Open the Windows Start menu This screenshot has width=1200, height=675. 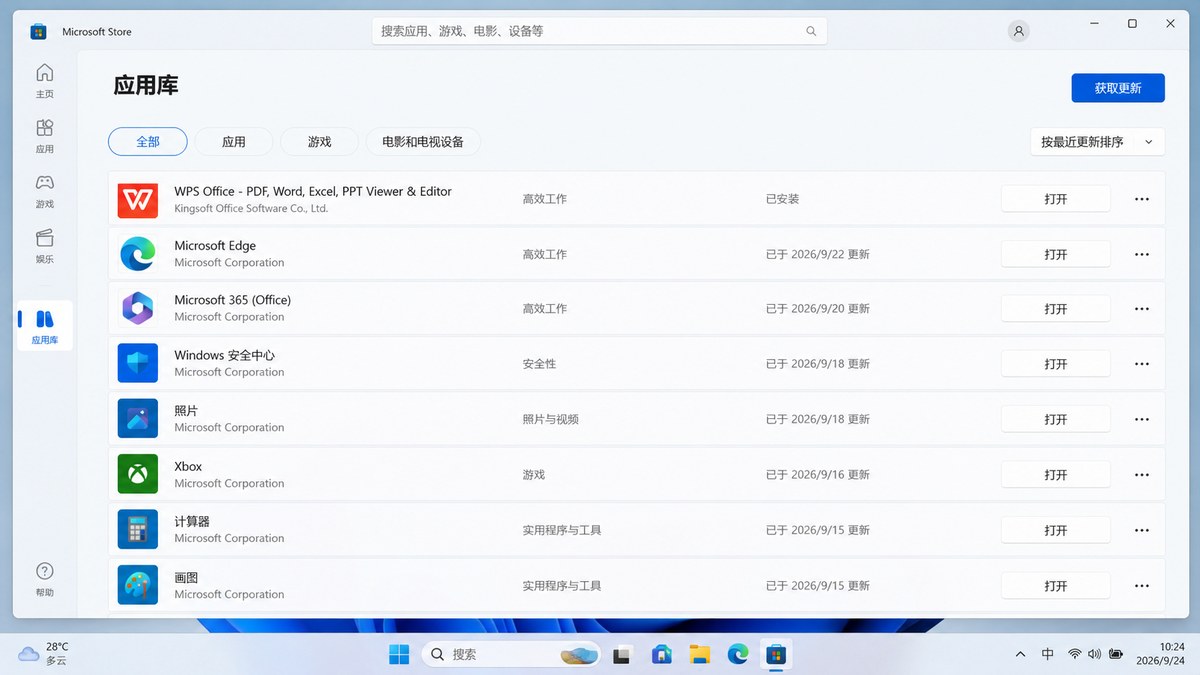(399, 654)
